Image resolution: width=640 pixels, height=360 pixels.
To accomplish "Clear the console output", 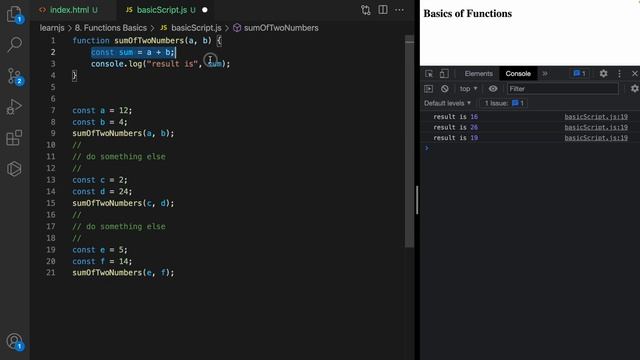I will tap(444, 89).
